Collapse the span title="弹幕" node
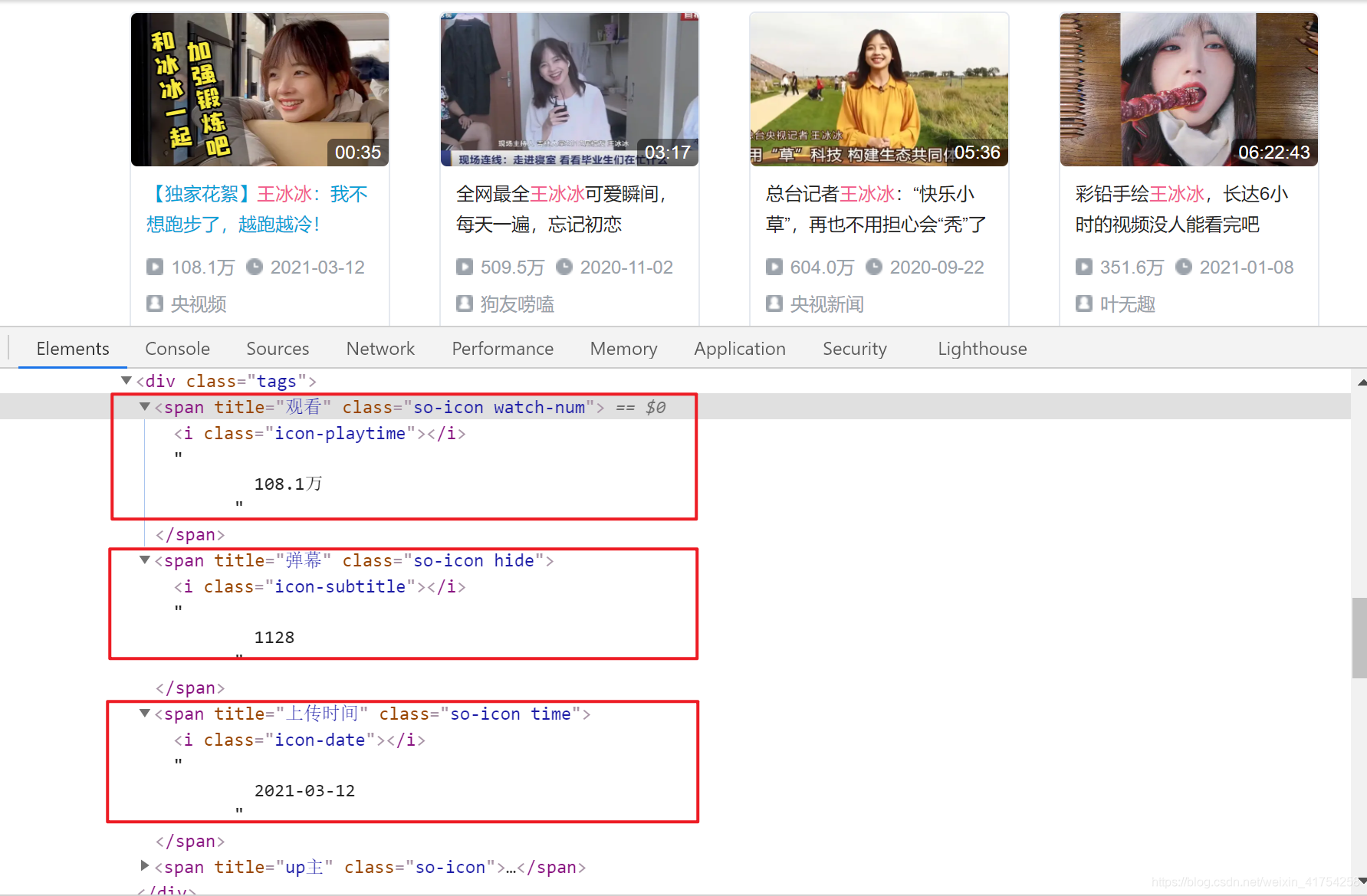The height and width of the screenshot is (896, 1367). click(x=144, y=560)
